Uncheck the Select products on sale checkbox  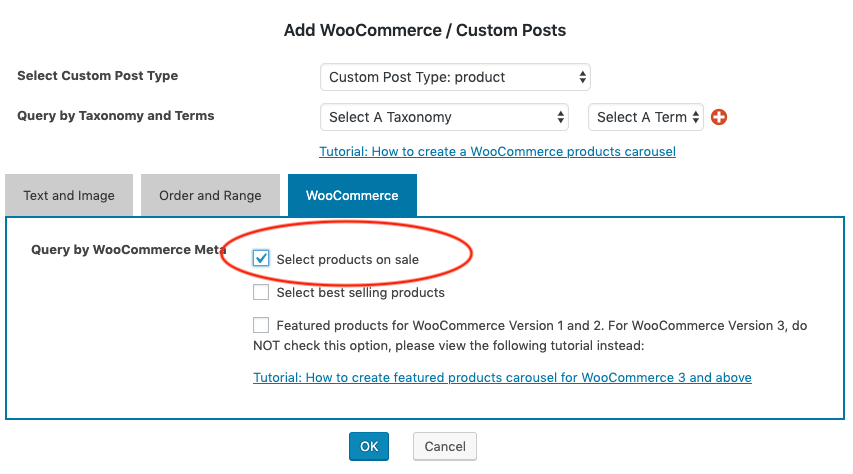(x=262, y=259)
